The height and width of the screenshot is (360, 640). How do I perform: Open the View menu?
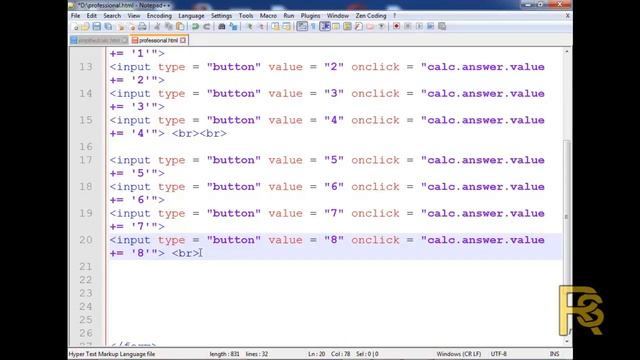(x=134, y=16)
